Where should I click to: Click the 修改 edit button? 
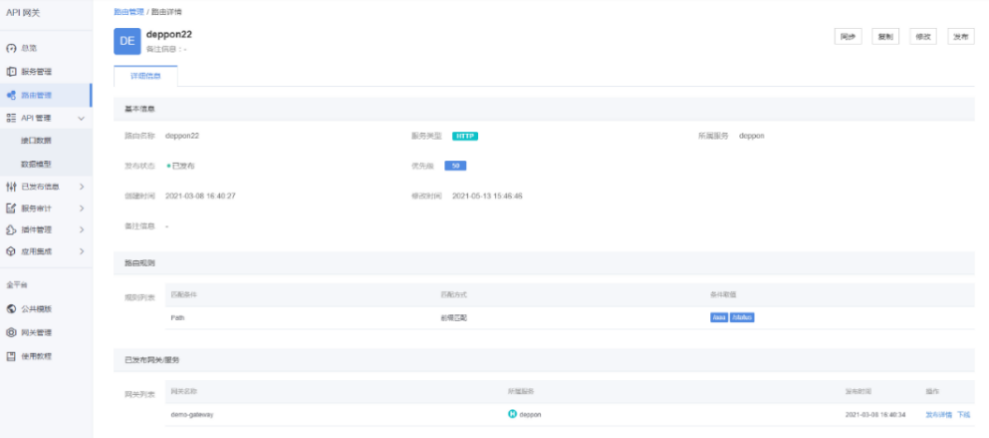click(x=922, y=36)
